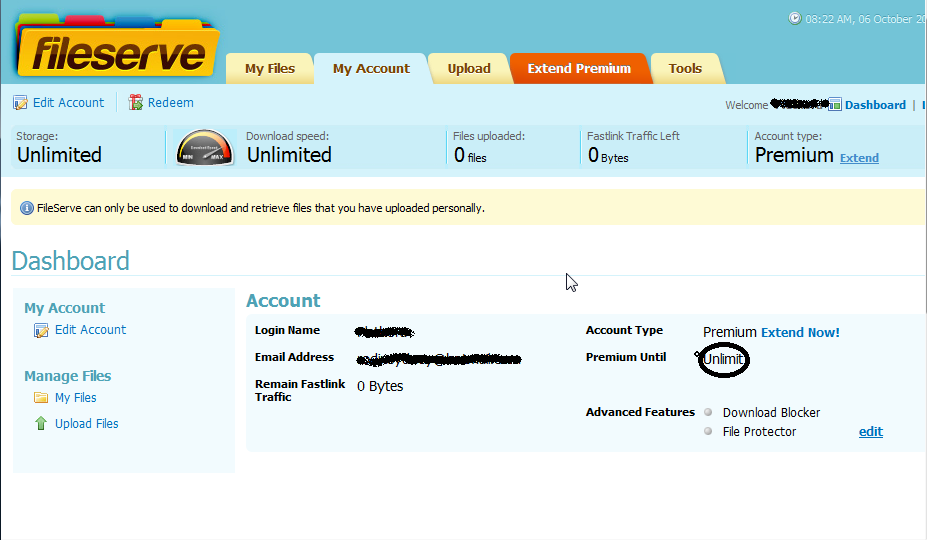
Task: Click the Redeem gift icon
Action: pyautogui.click(x=136, y=102)
